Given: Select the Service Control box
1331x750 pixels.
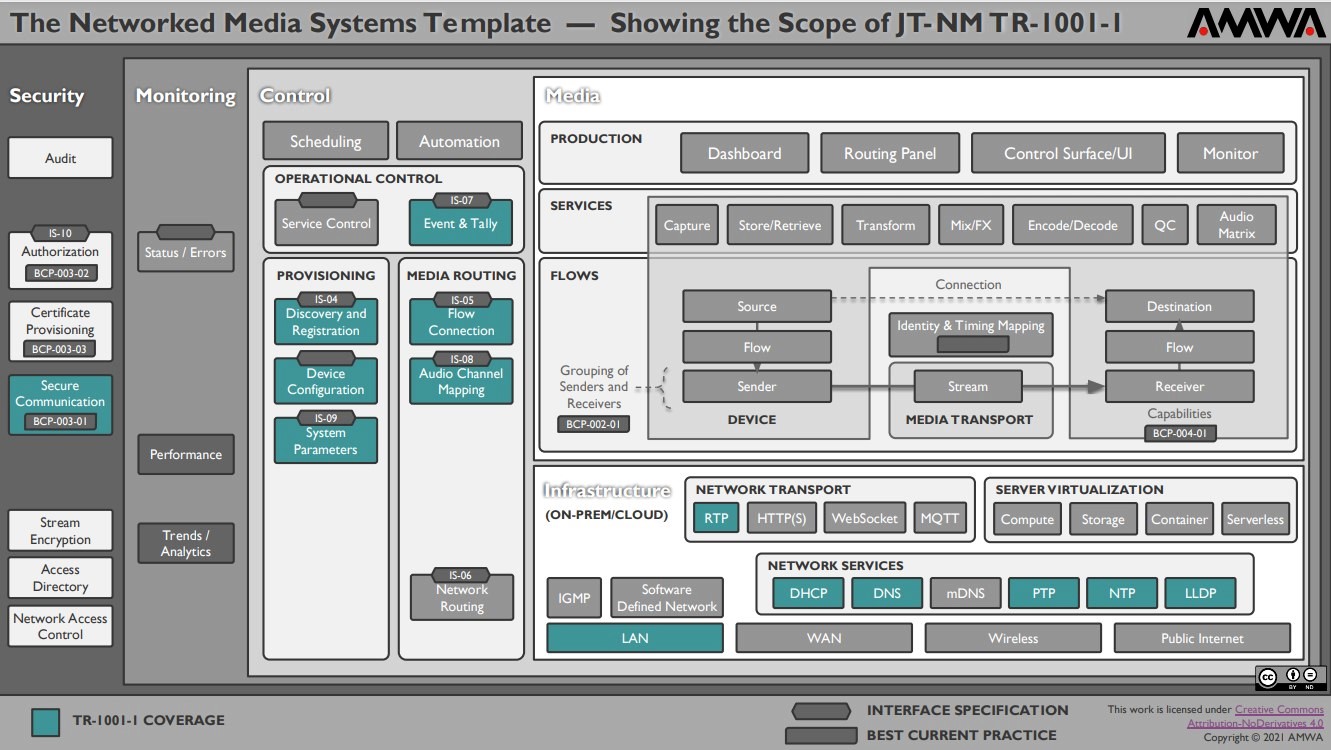Looking at the screenshot, I should click(x=326, y=223).
